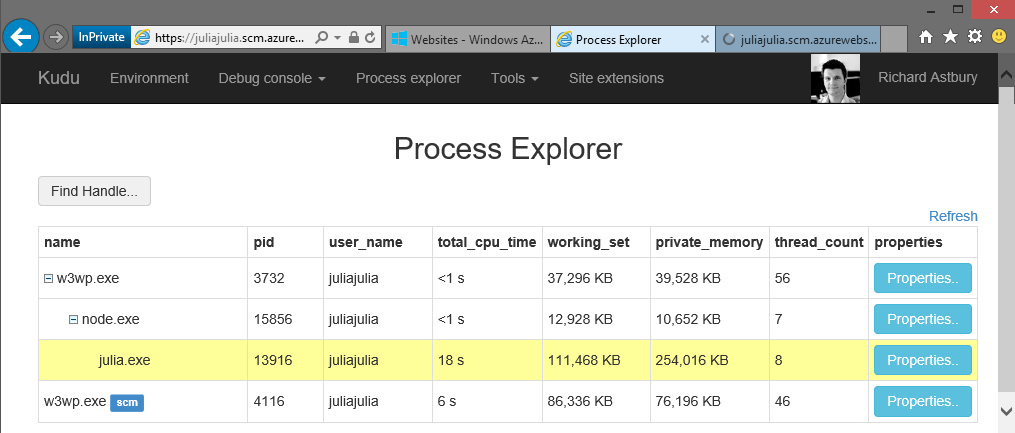Image resolution: width=1015 pixels, height=433 pixels.
Task: Switch to the Websites - Windows Azure tab
Action: tap(467, 39)
